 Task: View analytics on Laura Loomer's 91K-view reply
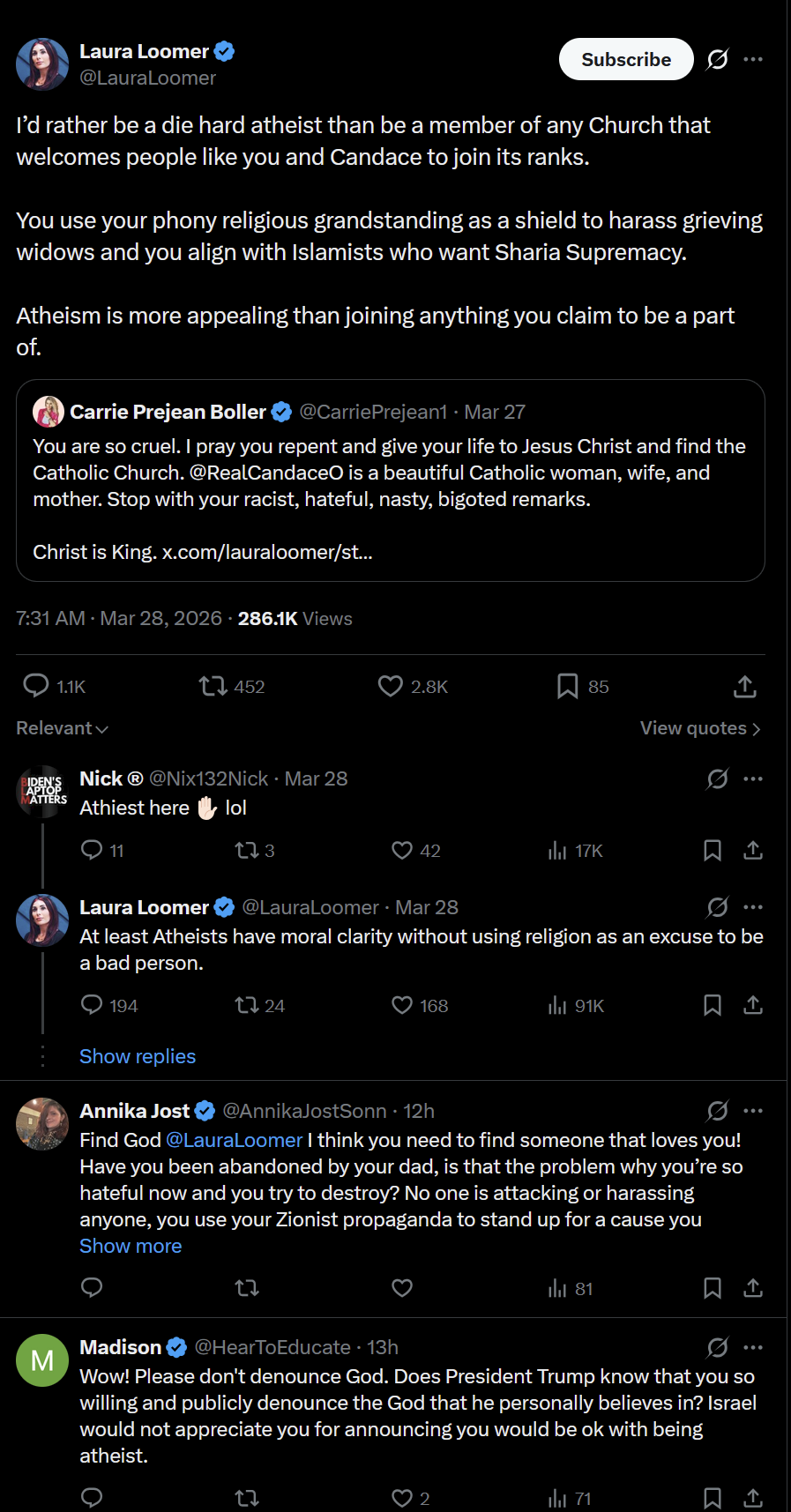[x=557, y=1005]
